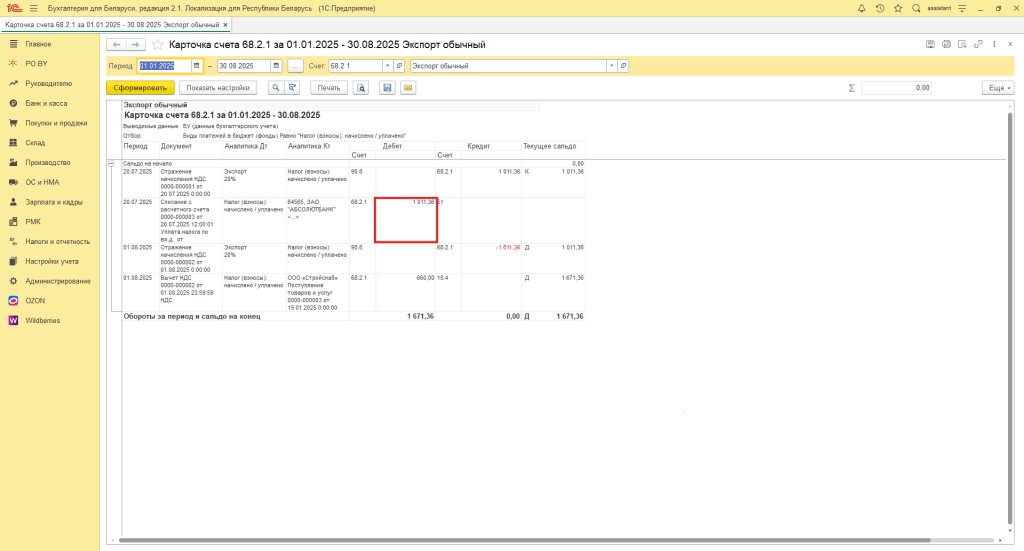Click the find magnifier toolbar icon

tap(276, 87)
